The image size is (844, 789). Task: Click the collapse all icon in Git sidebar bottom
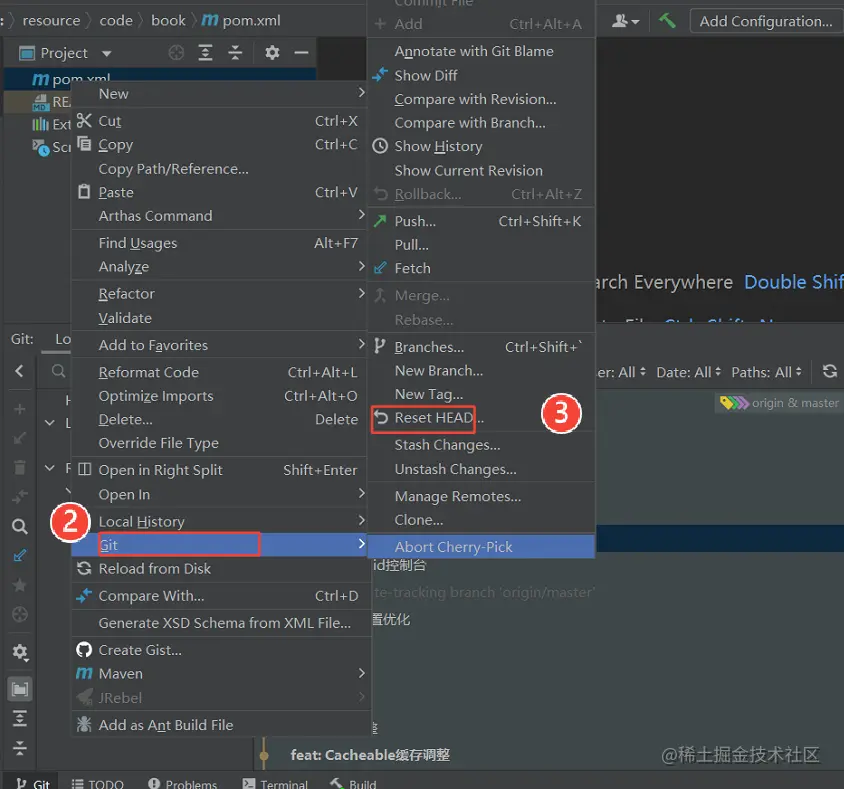[20, 748]
